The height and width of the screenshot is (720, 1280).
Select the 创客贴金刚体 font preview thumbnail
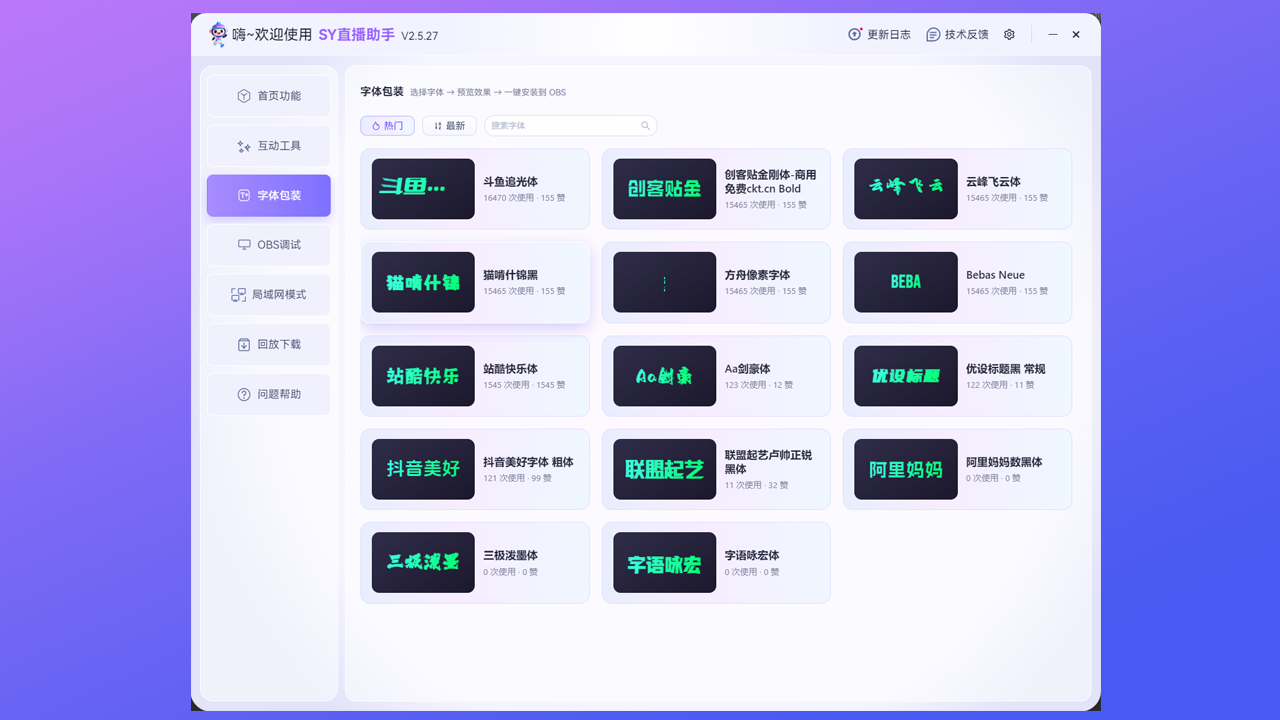(665, 189)
